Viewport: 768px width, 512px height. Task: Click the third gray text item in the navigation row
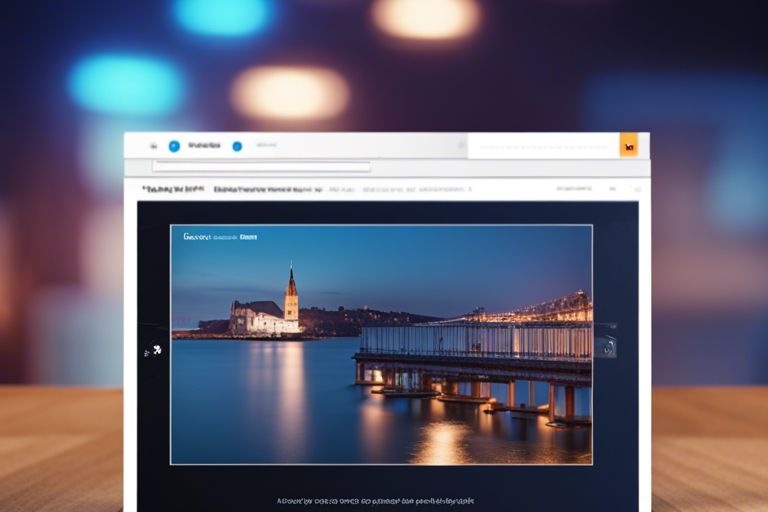point(342,188)
